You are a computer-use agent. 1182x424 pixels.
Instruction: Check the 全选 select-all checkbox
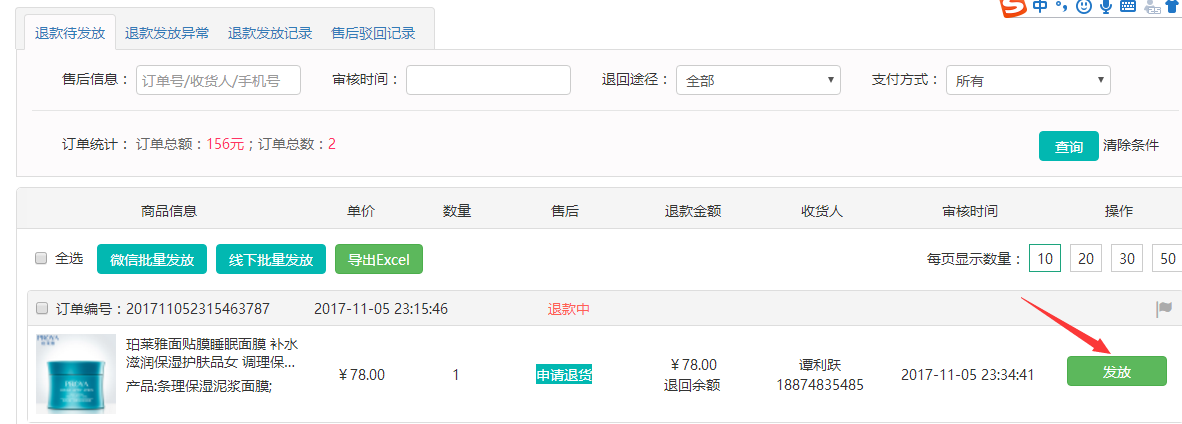point(41,258)
